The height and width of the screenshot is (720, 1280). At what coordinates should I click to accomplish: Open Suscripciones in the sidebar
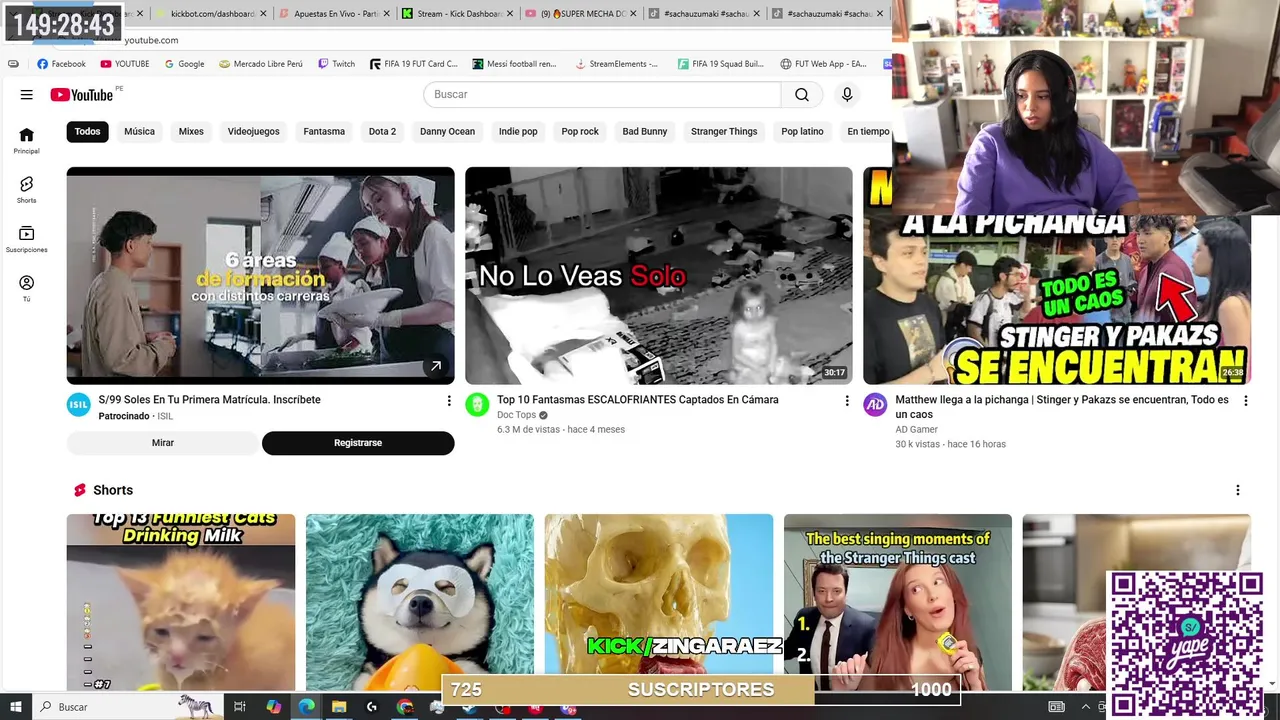pyautogui.click(x=26, y=239)
